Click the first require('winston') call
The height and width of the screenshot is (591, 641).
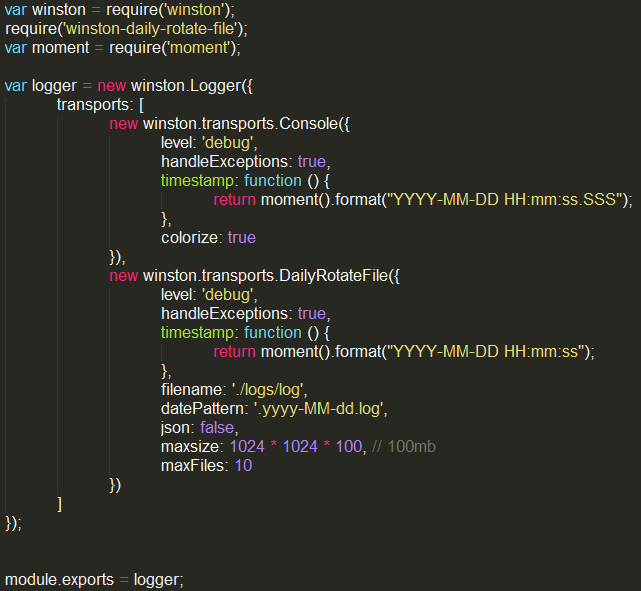pos(170,10)
